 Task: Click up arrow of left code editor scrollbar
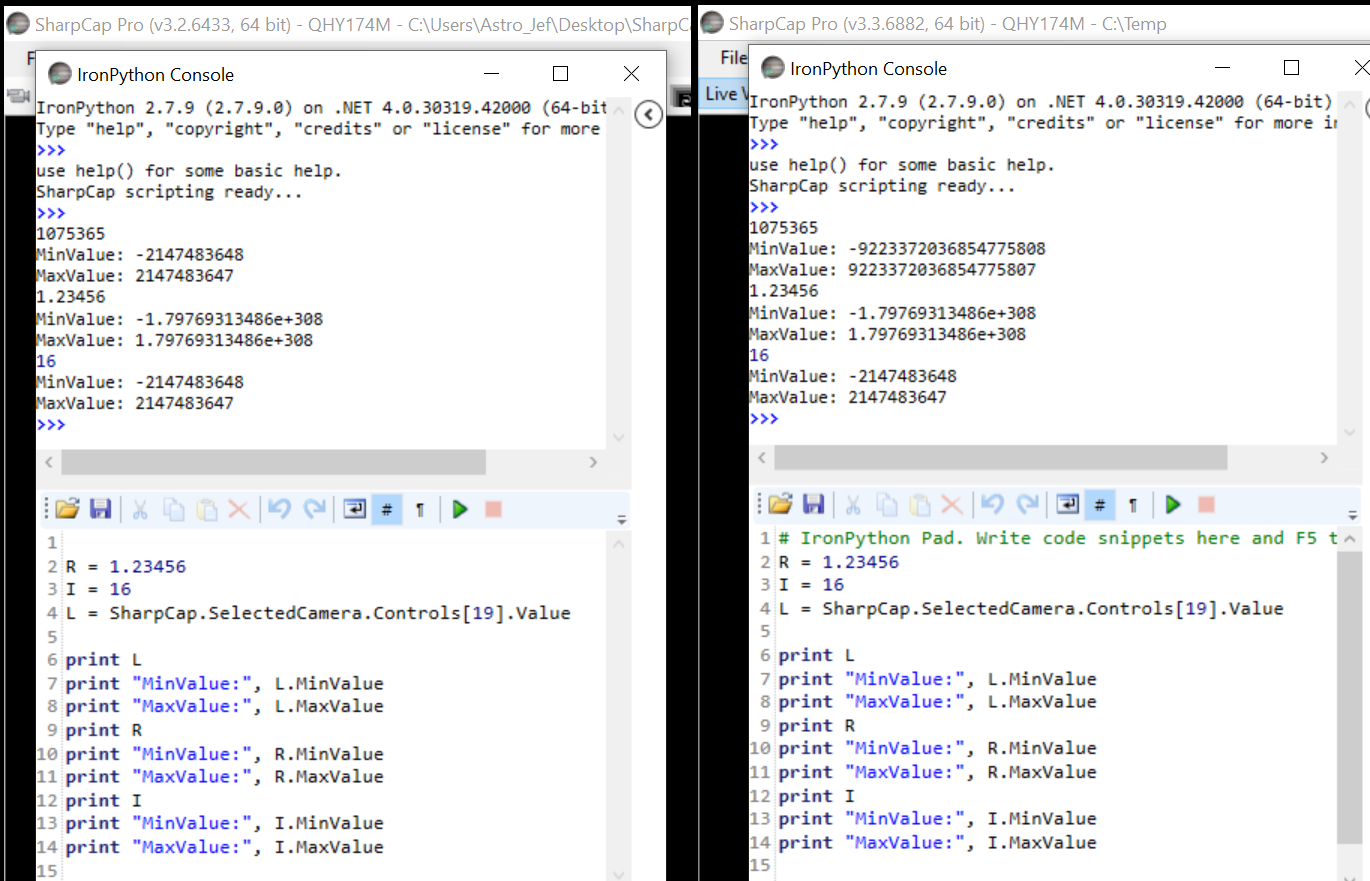[617, 545]
